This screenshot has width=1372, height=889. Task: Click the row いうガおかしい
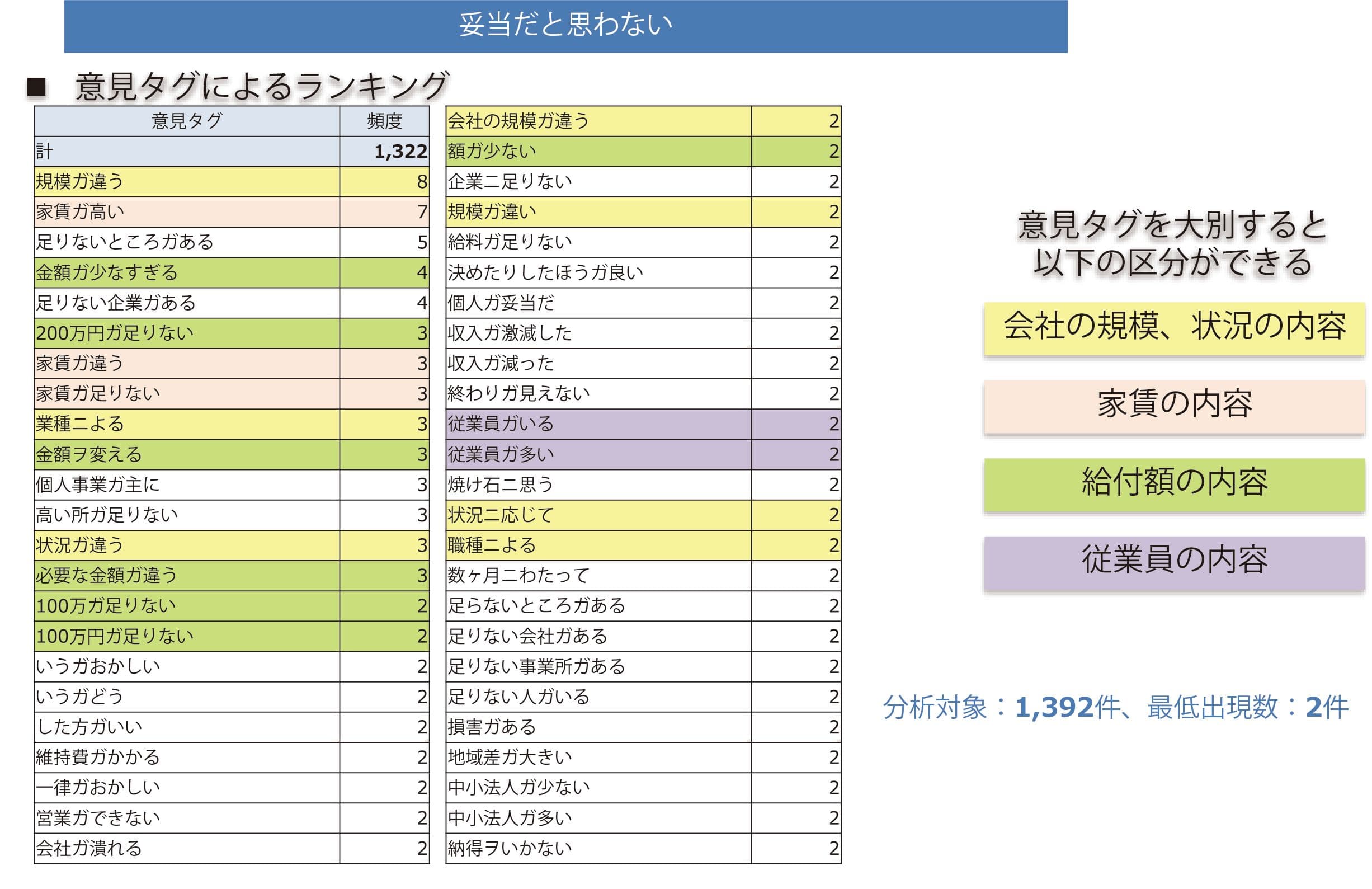pyautogui.click(x=232, y=666)
